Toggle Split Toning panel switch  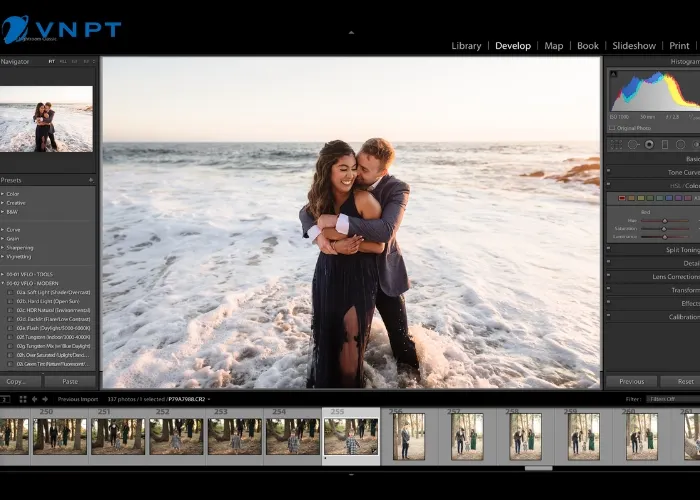pyautogui.click(x=608, y=248)
